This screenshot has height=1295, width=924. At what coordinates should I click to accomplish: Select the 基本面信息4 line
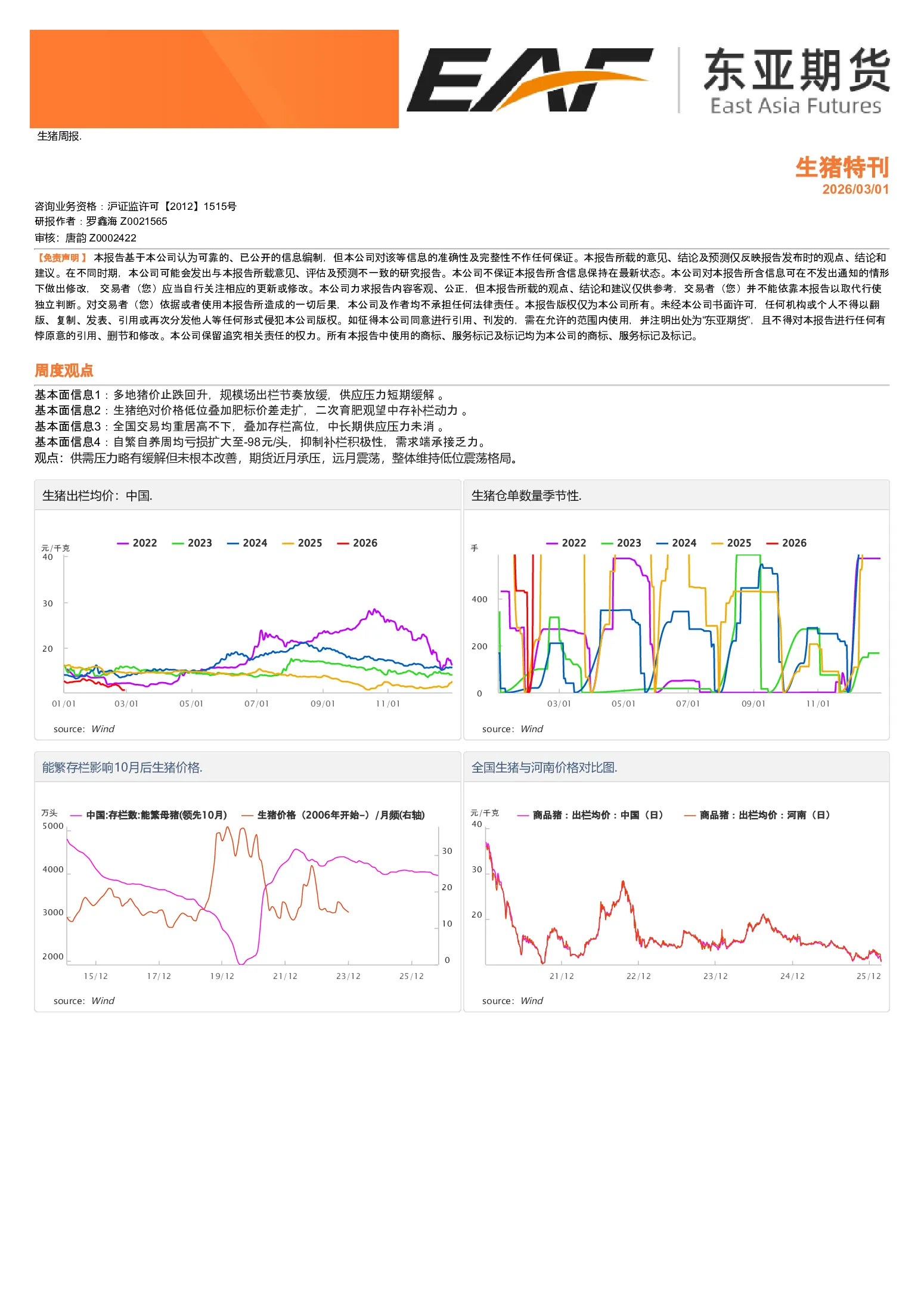tap(261, 442)
